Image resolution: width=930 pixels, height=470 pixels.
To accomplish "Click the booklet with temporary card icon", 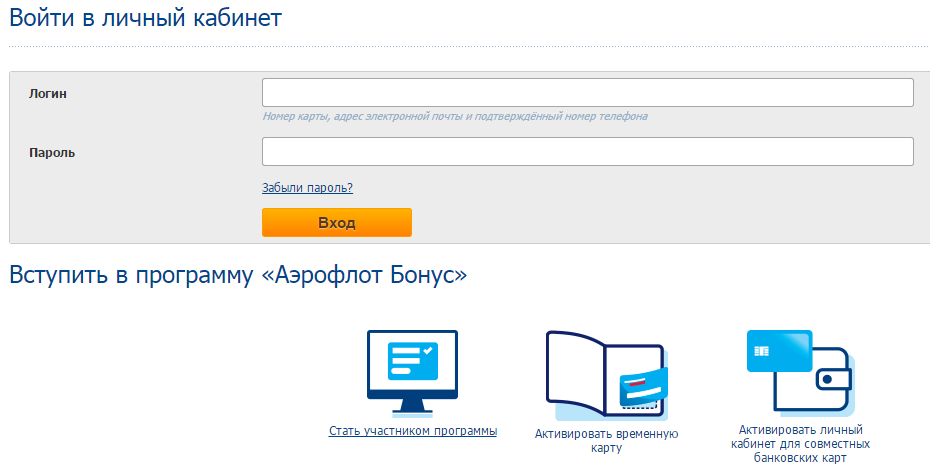I will click(x=607, y=375).
